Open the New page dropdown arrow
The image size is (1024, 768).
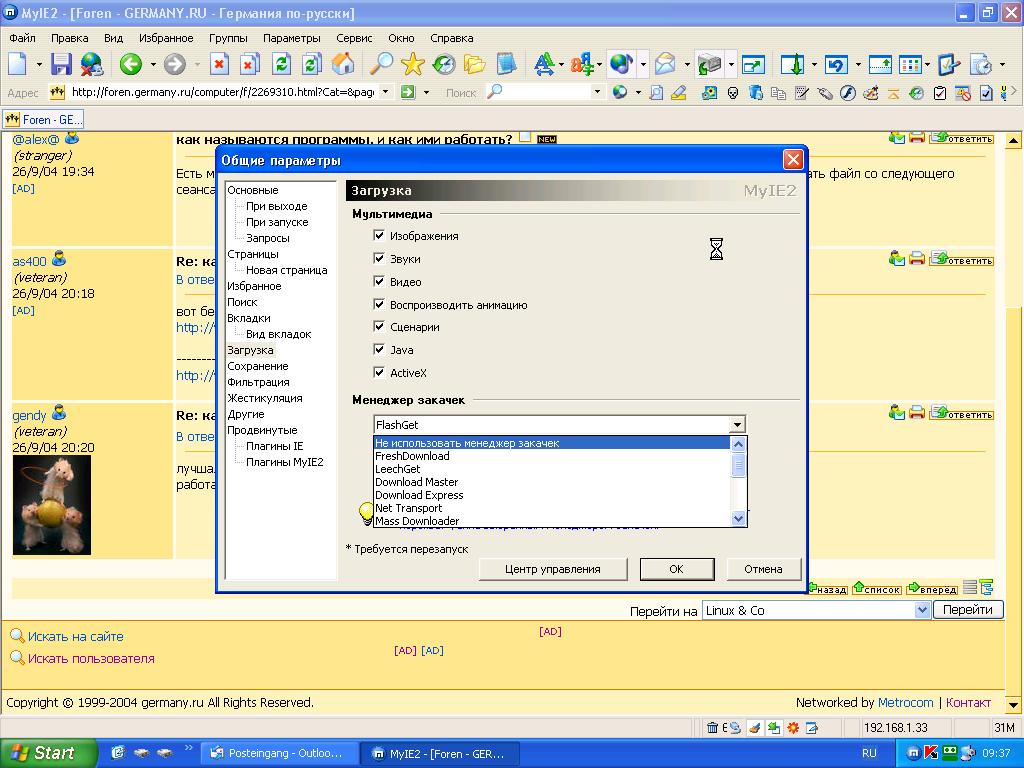pos(39,64)
